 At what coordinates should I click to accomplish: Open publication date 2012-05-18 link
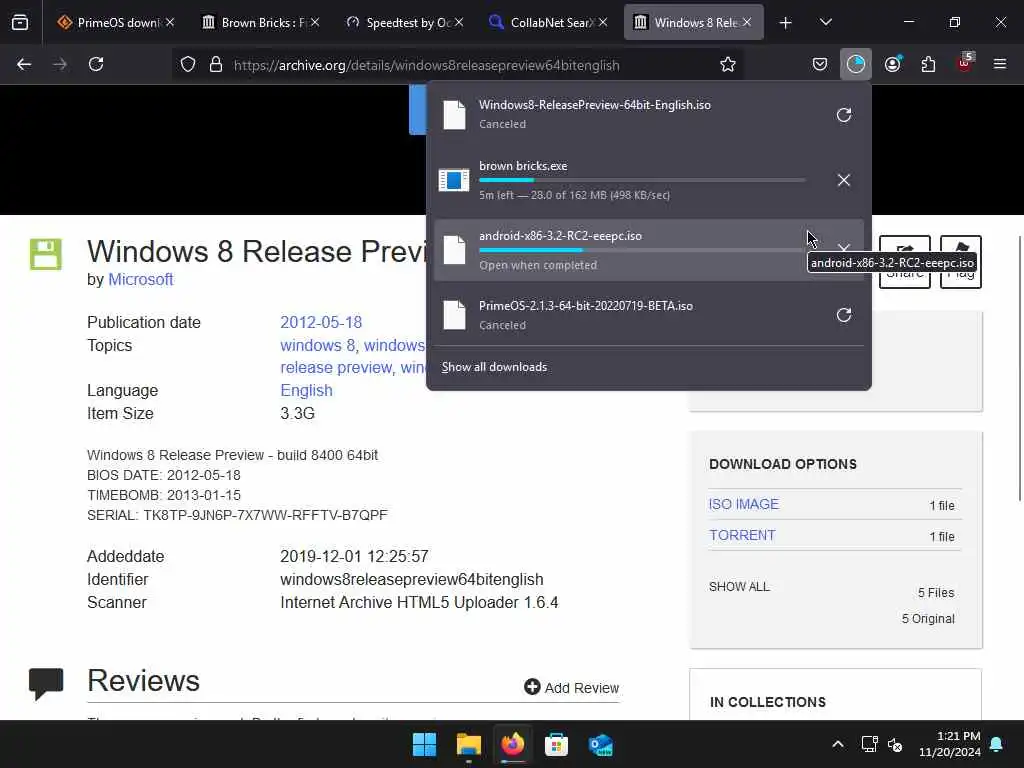[321, 323]
